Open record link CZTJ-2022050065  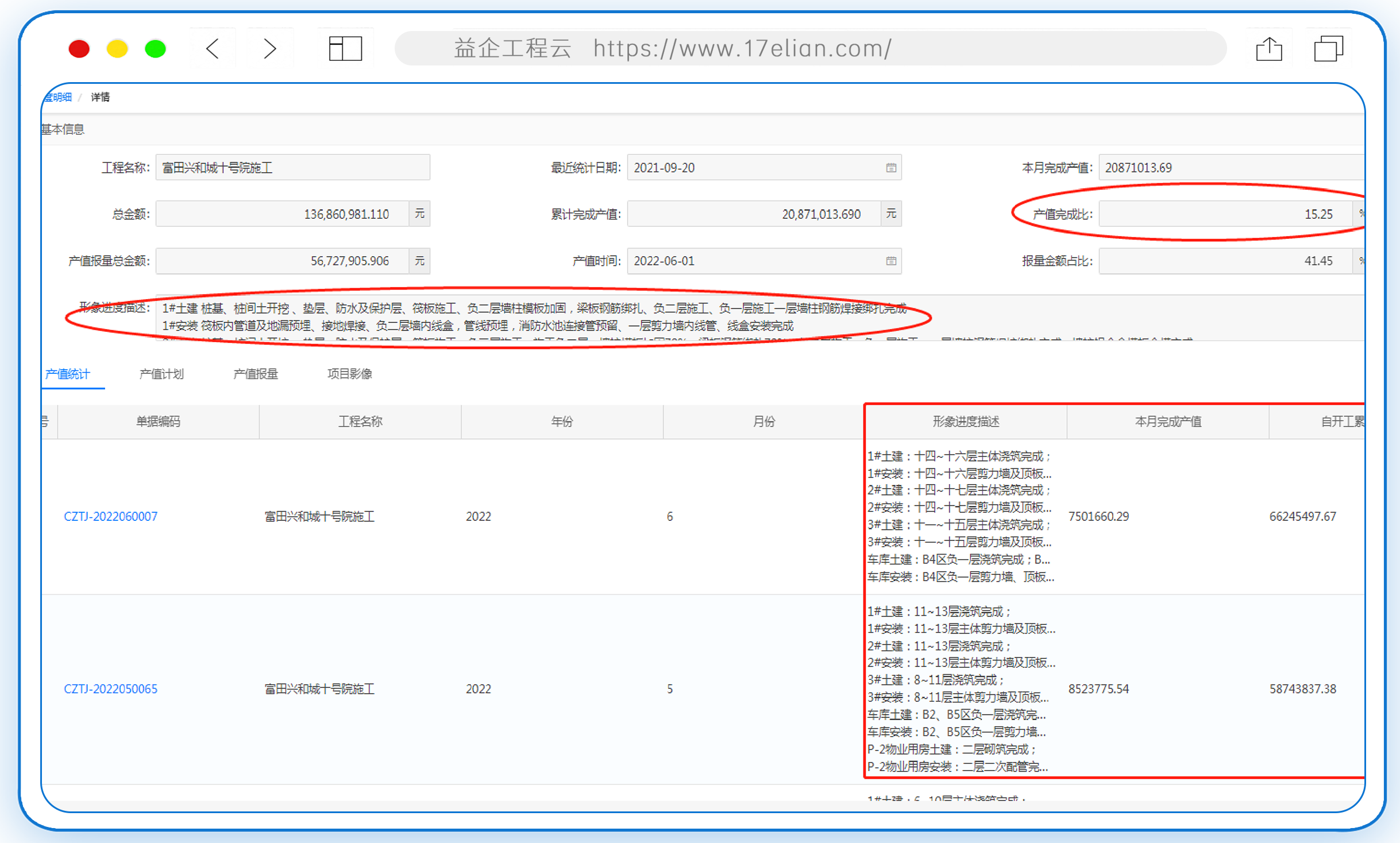pos(111,689)
